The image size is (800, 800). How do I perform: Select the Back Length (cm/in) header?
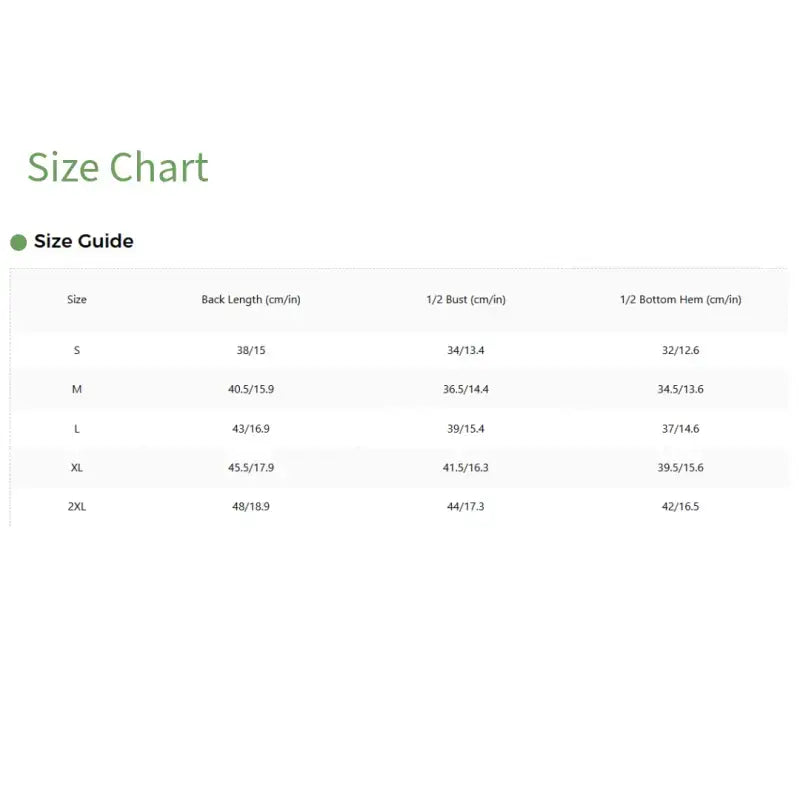click(250, 300)
